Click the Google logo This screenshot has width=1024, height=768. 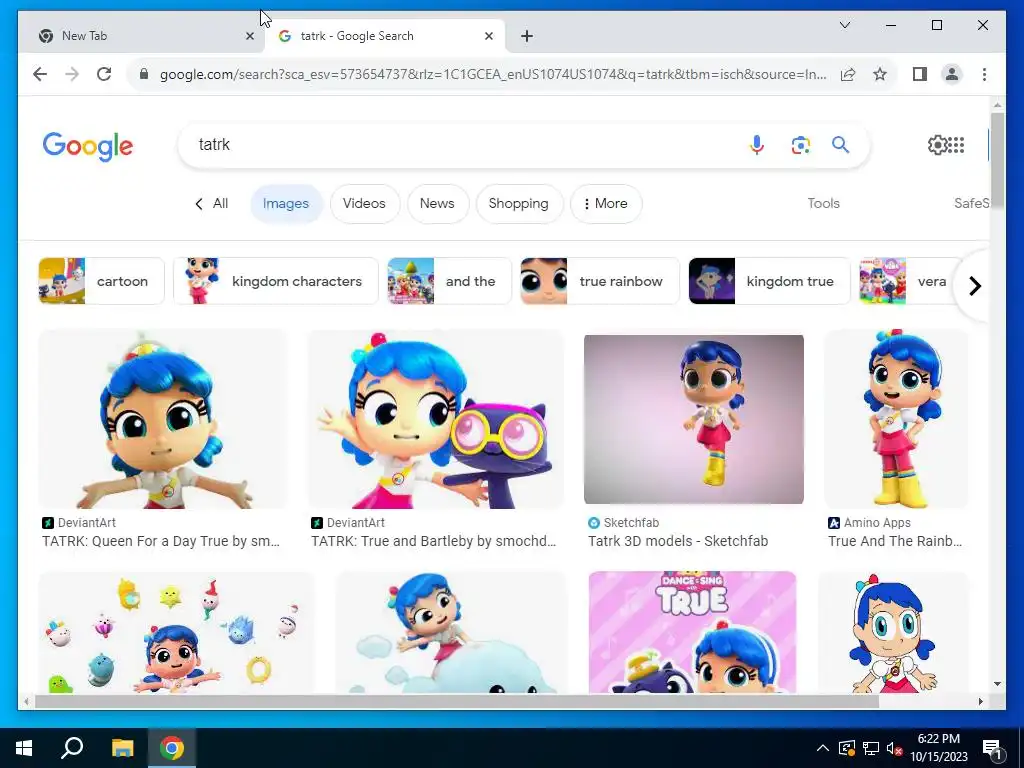[x=88, y=146]
